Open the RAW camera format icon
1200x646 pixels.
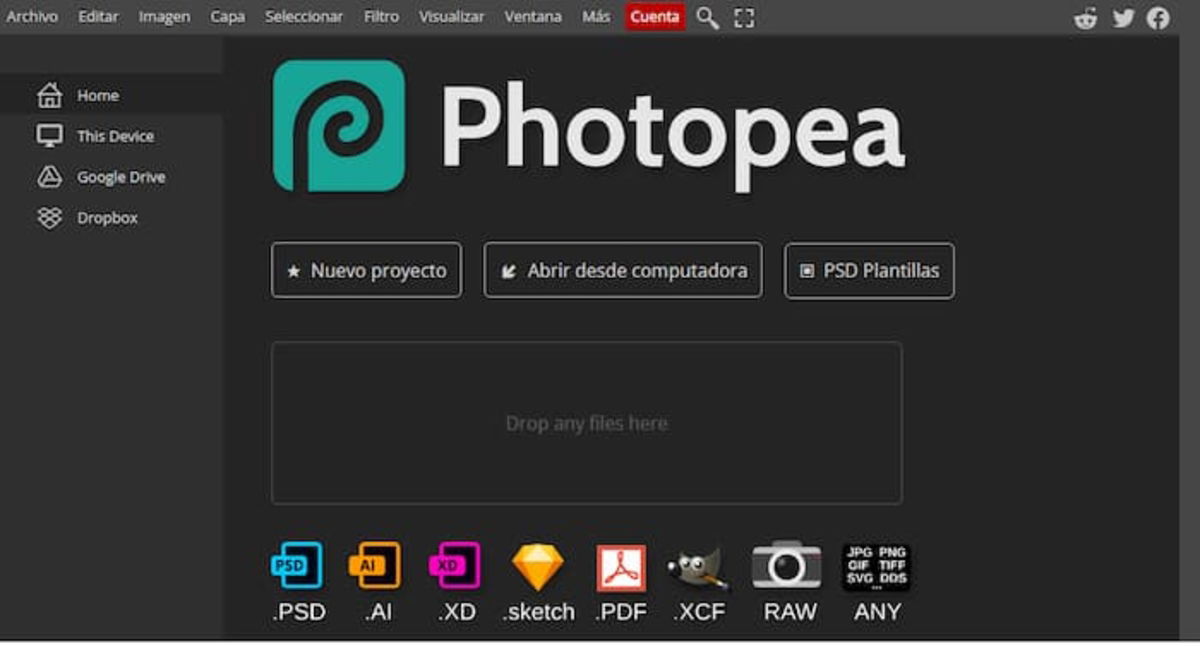[788, 568]
